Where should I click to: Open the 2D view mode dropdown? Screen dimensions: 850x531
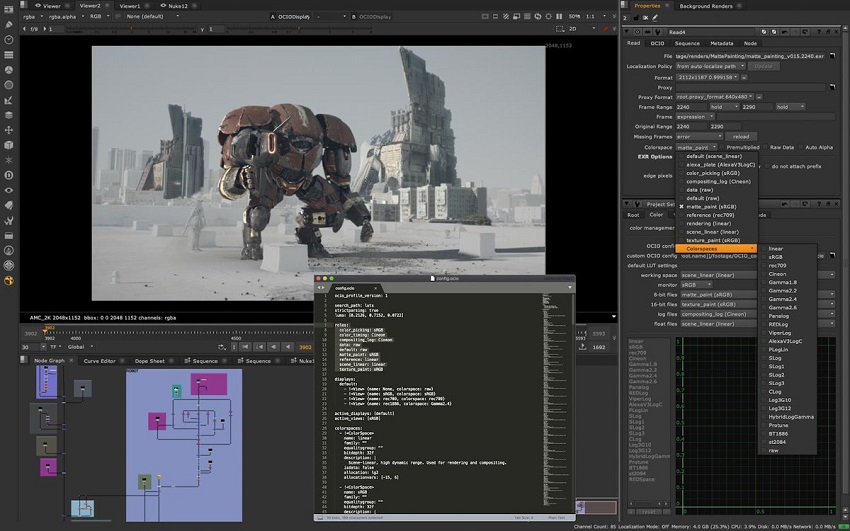(x=581, y=29)
